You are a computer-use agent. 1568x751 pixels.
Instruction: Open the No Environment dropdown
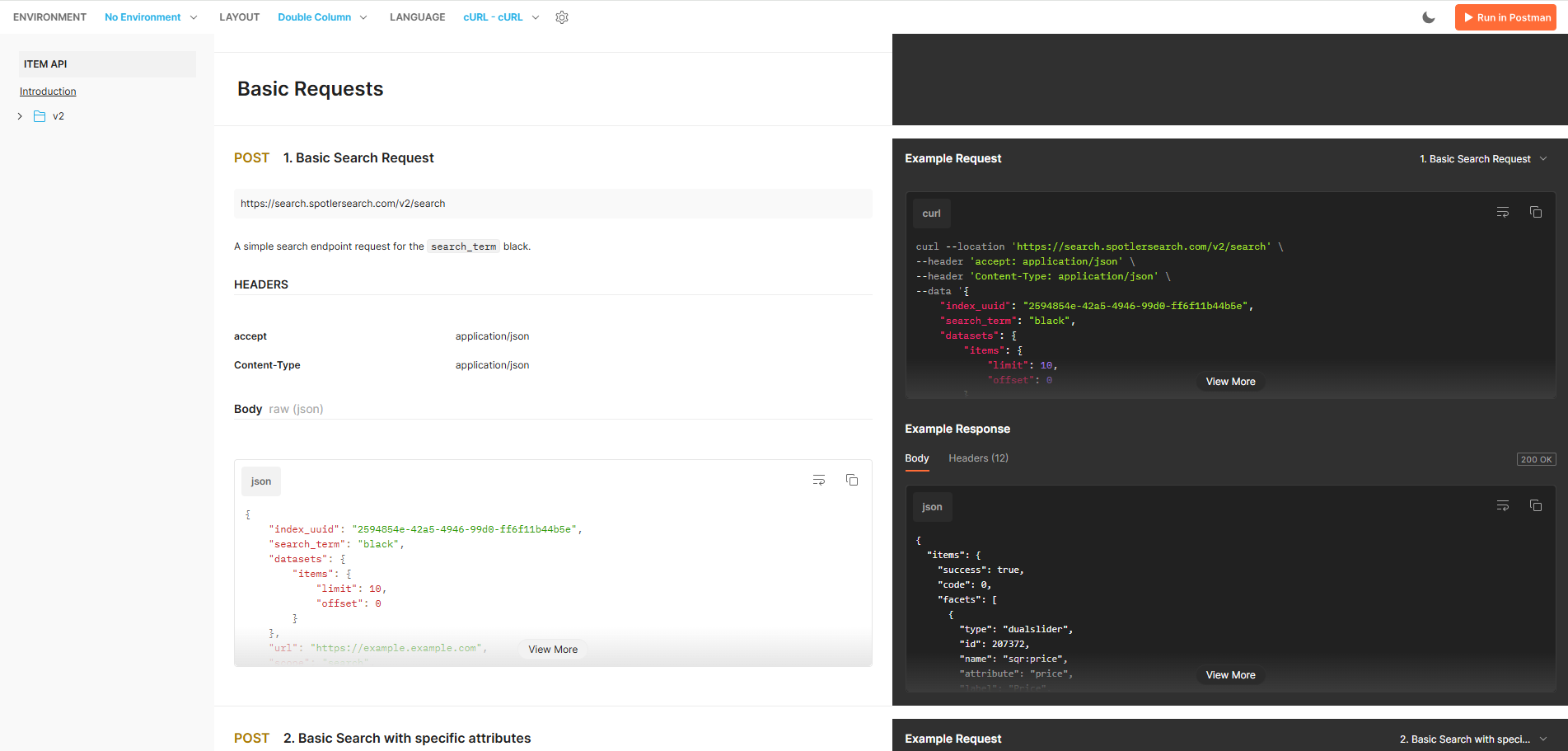[151, 17]
